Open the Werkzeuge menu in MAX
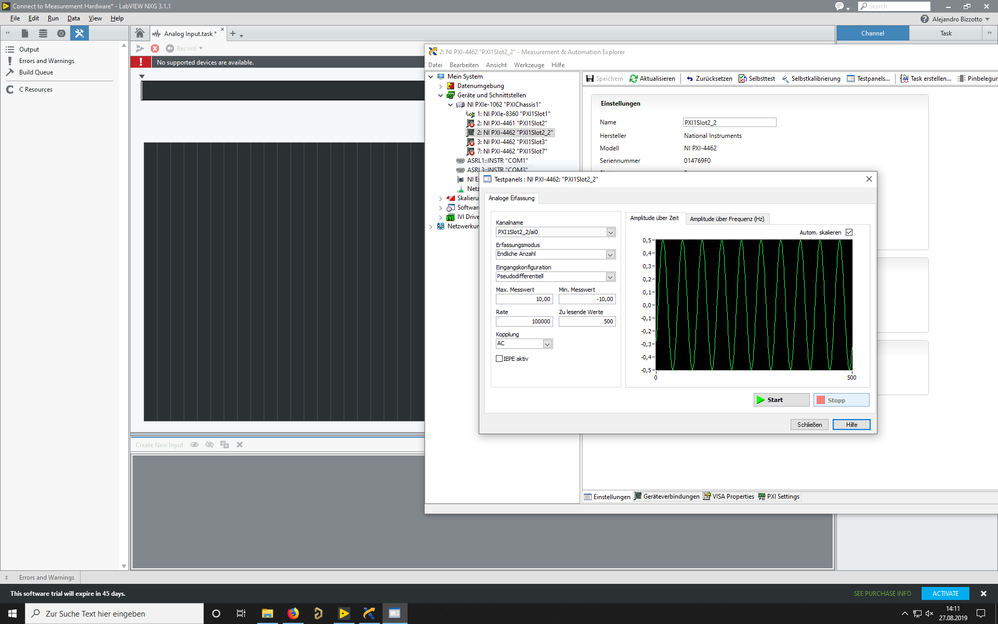998x624 pixels. pos(529,65)
